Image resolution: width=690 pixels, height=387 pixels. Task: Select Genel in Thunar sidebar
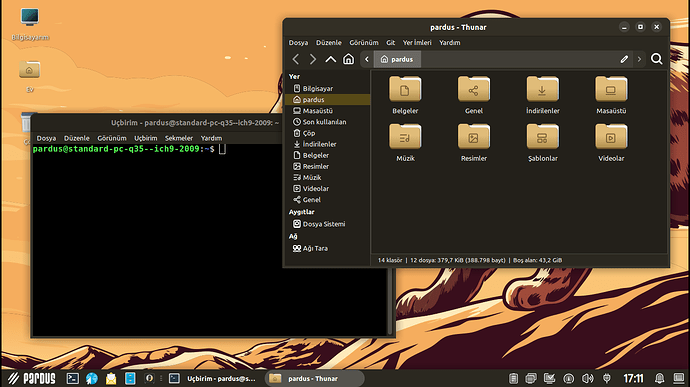point(327,199)
